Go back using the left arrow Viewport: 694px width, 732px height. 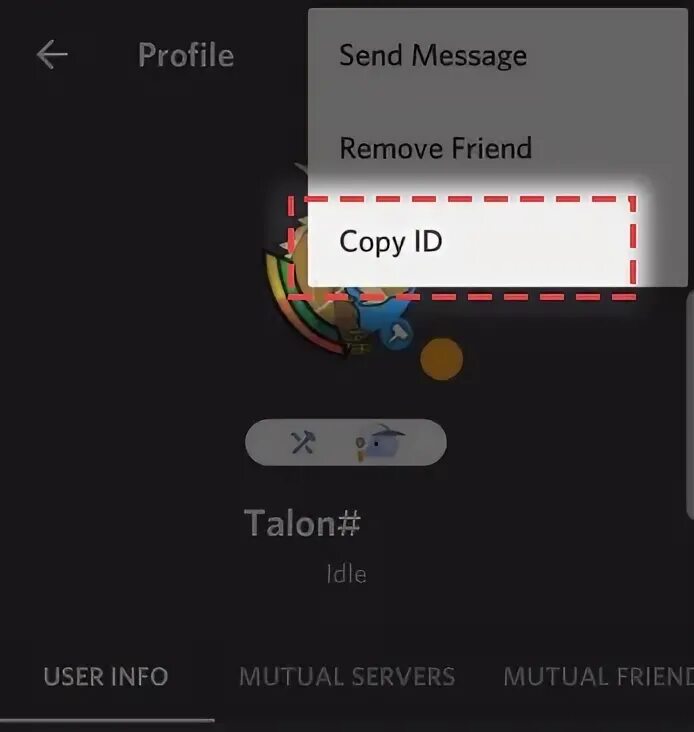tap(52, 55)
